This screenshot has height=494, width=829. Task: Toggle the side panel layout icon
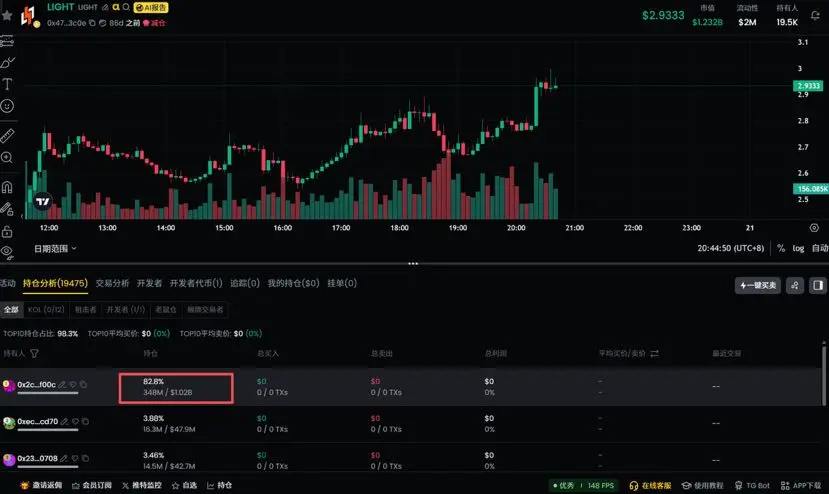tap(818, 286)
